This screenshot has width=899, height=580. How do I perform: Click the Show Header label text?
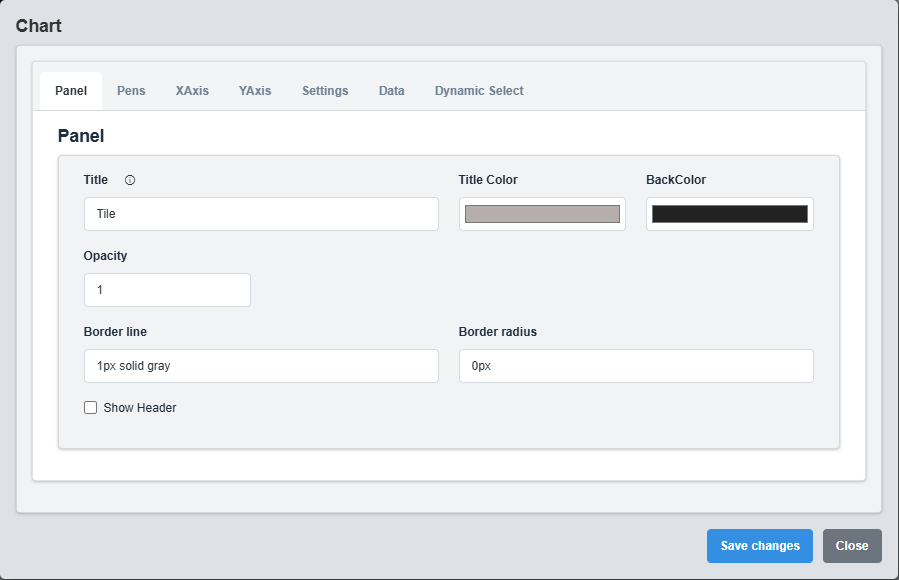coord(139,407)
